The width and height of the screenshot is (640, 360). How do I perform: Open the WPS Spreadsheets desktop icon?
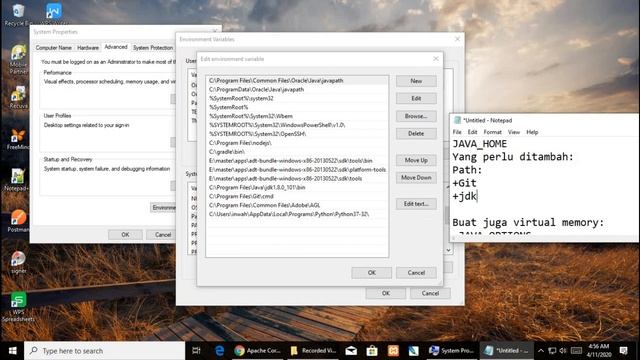(x=18, y=307)
